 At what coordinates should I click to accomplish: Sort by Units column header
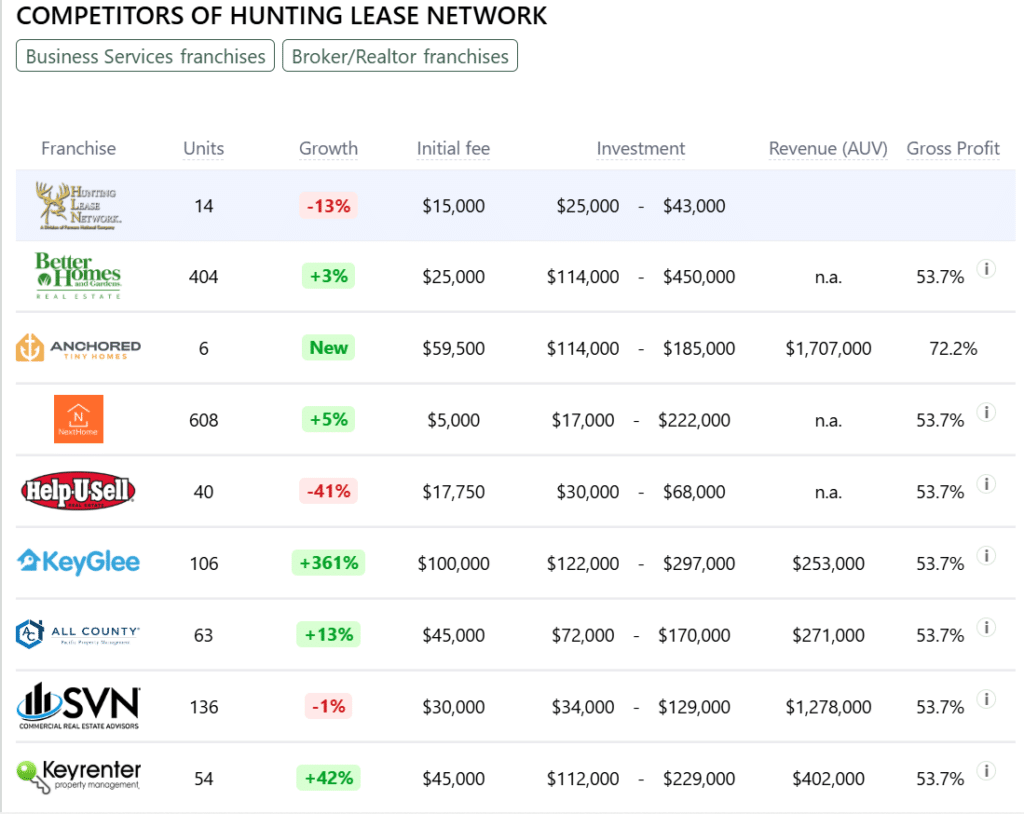tap(204, 148)
